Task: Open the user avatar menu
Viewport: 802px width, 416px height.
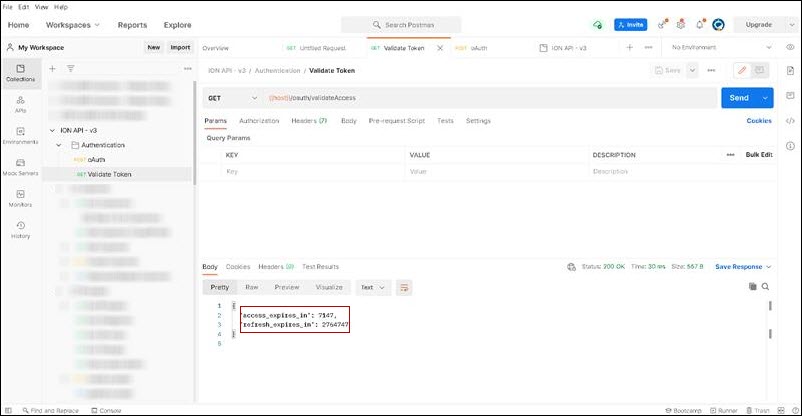Action: 718,25
